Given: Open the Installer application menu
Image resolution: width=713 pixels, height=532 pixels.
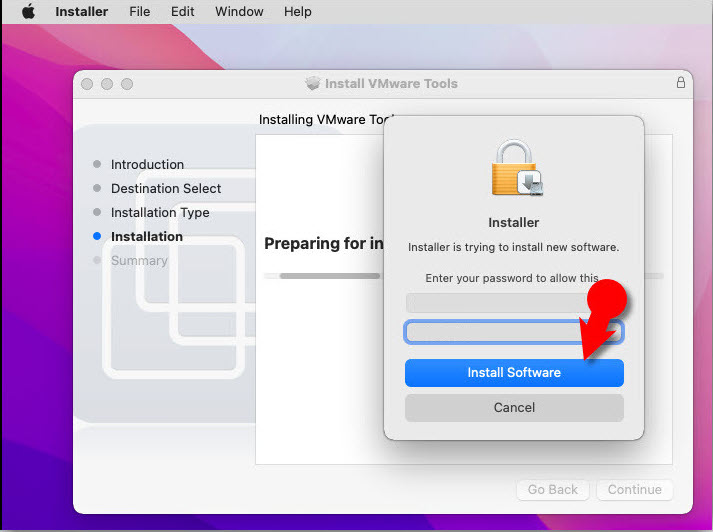Looking at the screenshot, I should point(81,12).
